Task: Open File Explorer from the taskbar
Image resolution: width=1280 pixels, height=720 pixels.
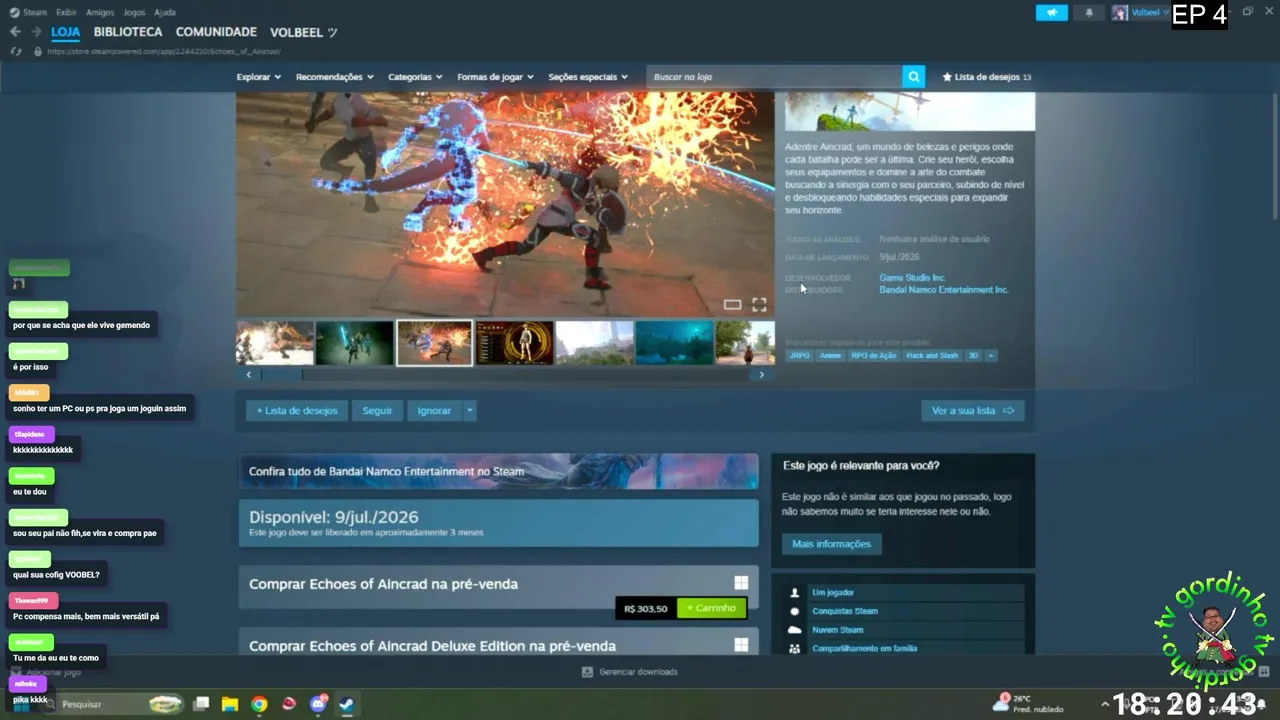Action: 230,704
